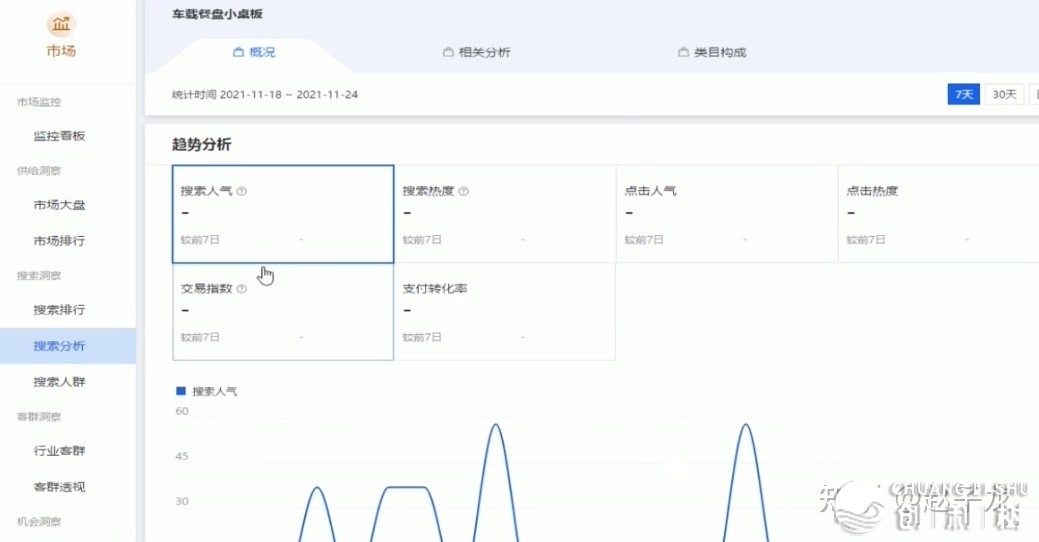
Task: Click the 趋势分析 section heading
Action: pos(201,144)
